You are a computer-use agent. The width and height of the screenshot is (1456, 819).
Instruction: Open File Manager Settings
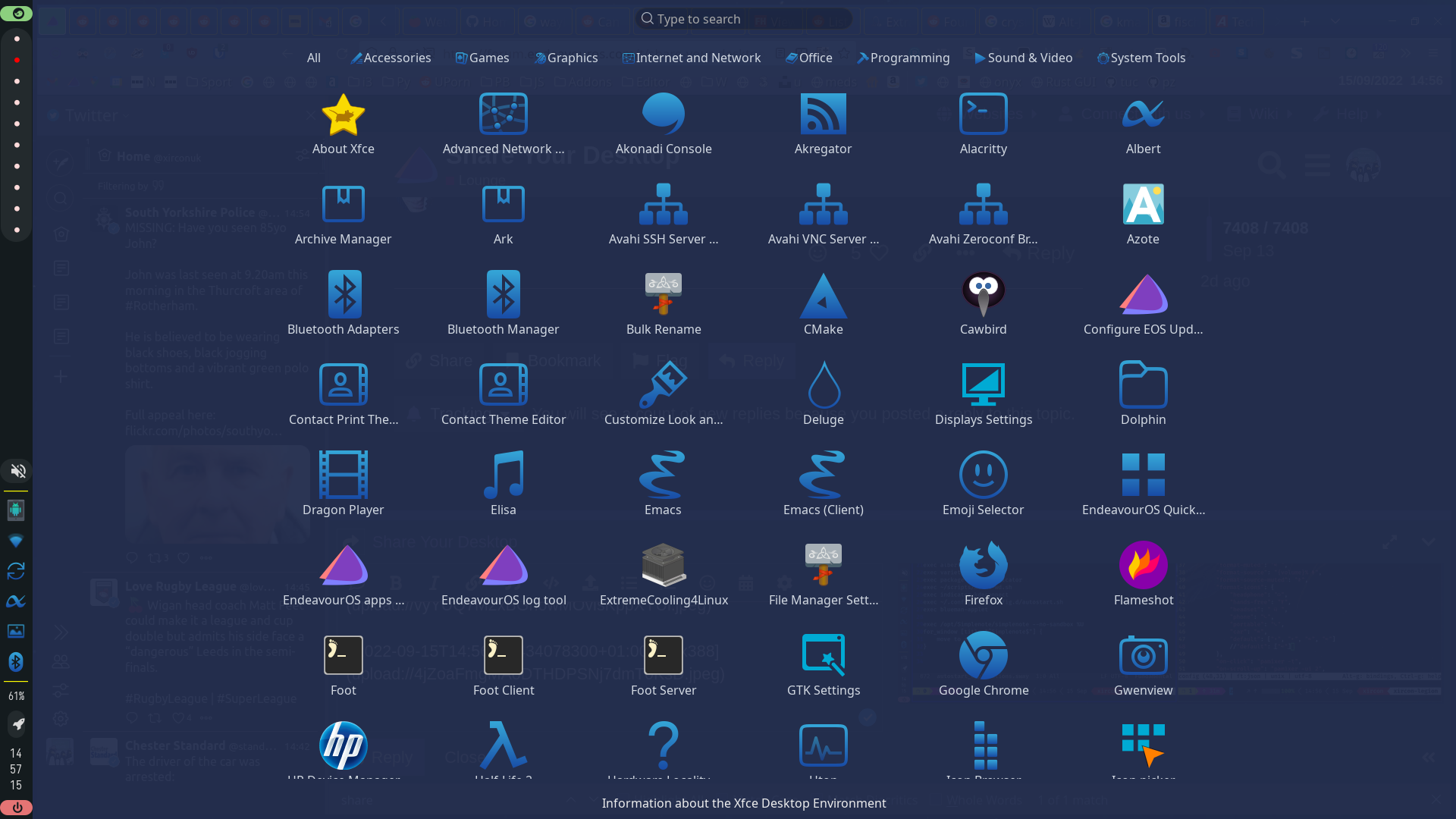(x=823, y=576)
